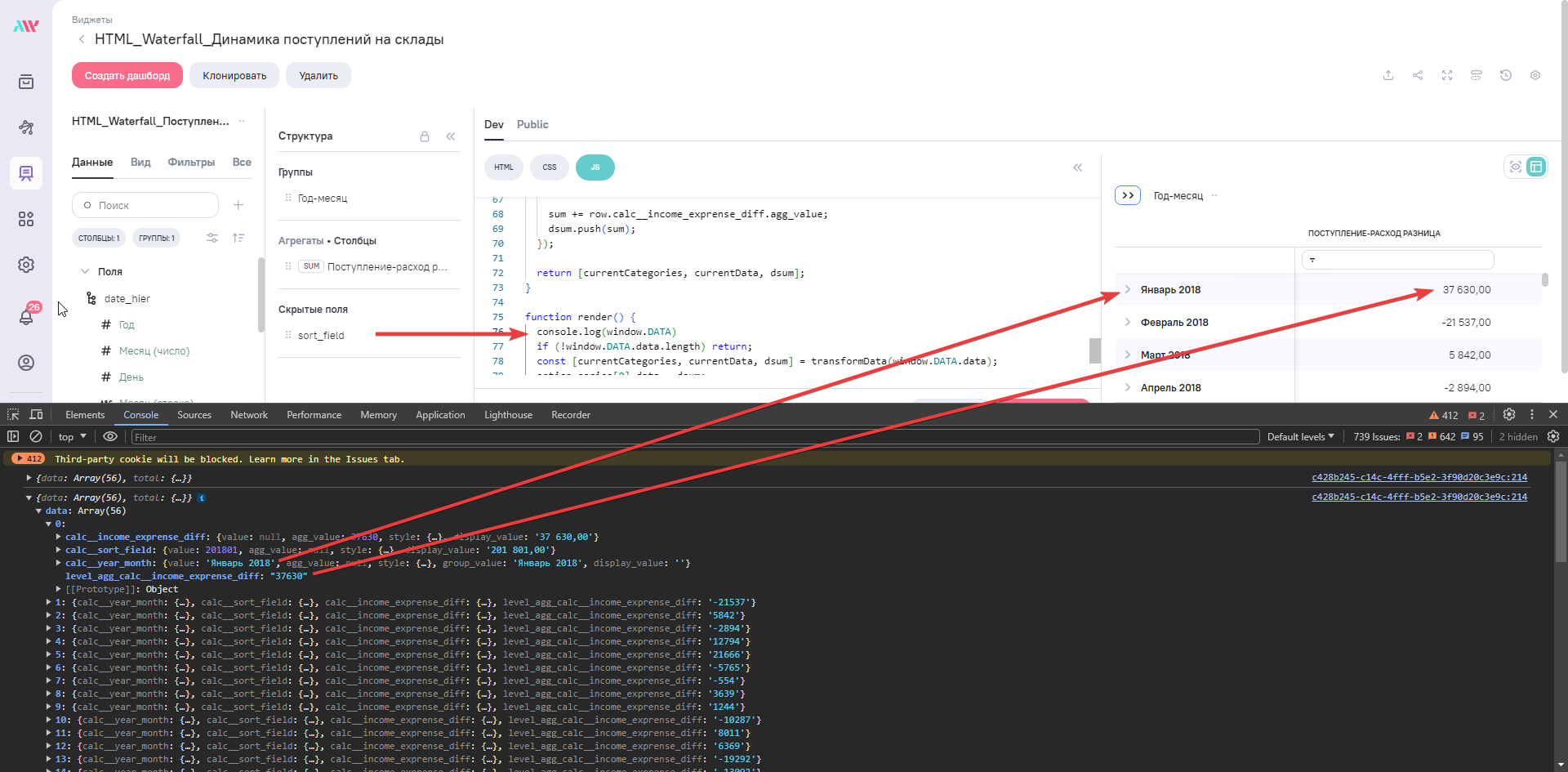Expand array item 1 in console
1568x772 pixels.
[49, 602]
